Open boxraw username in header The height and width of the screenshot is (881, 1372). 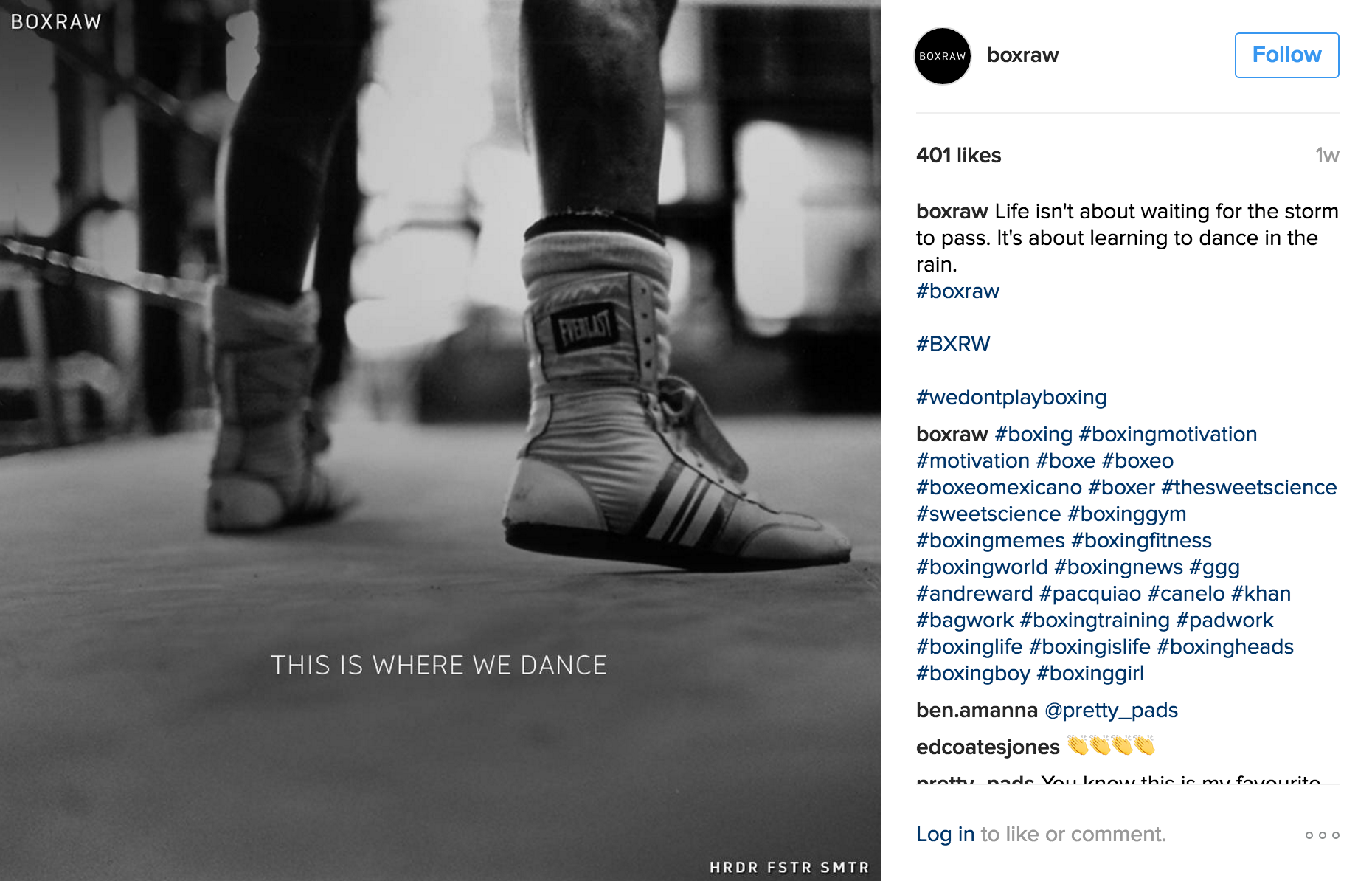(x=1022, y=55)
